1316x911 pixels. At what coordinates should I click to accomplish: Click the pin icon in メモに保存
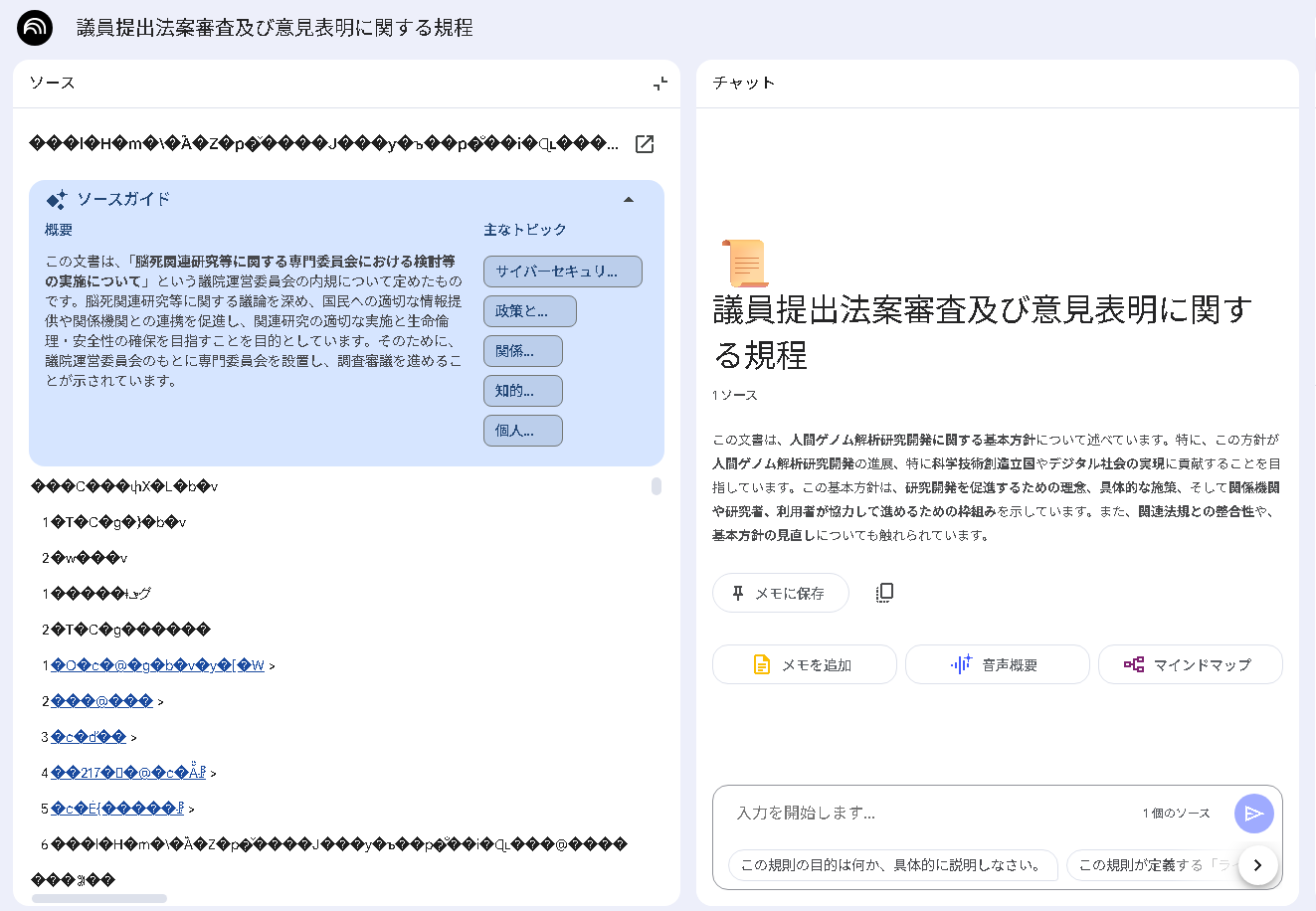[738, 593]
